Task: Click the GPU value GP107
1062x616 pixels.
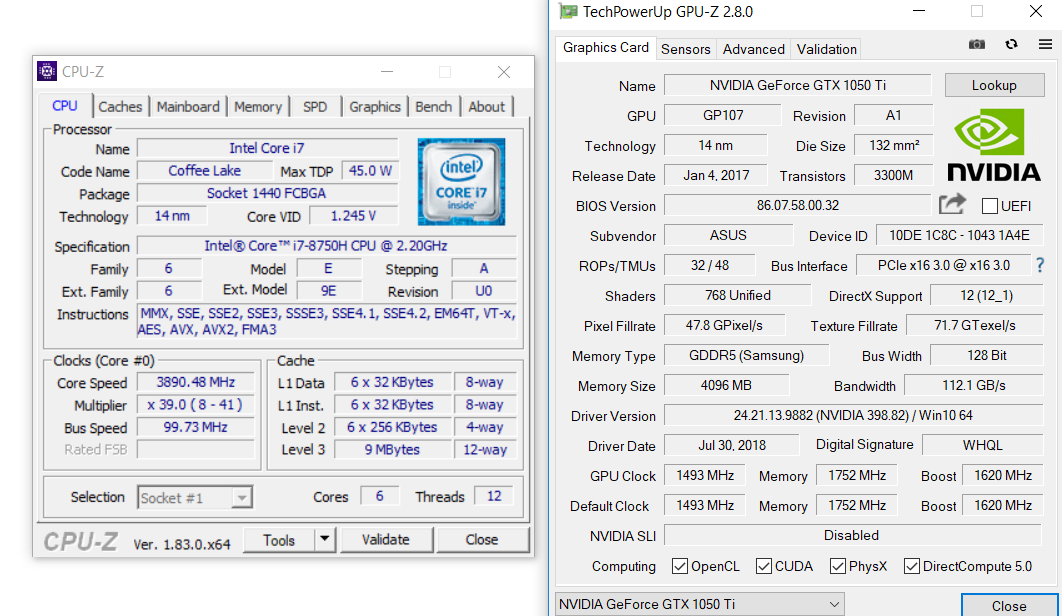Action: point(723,115)
